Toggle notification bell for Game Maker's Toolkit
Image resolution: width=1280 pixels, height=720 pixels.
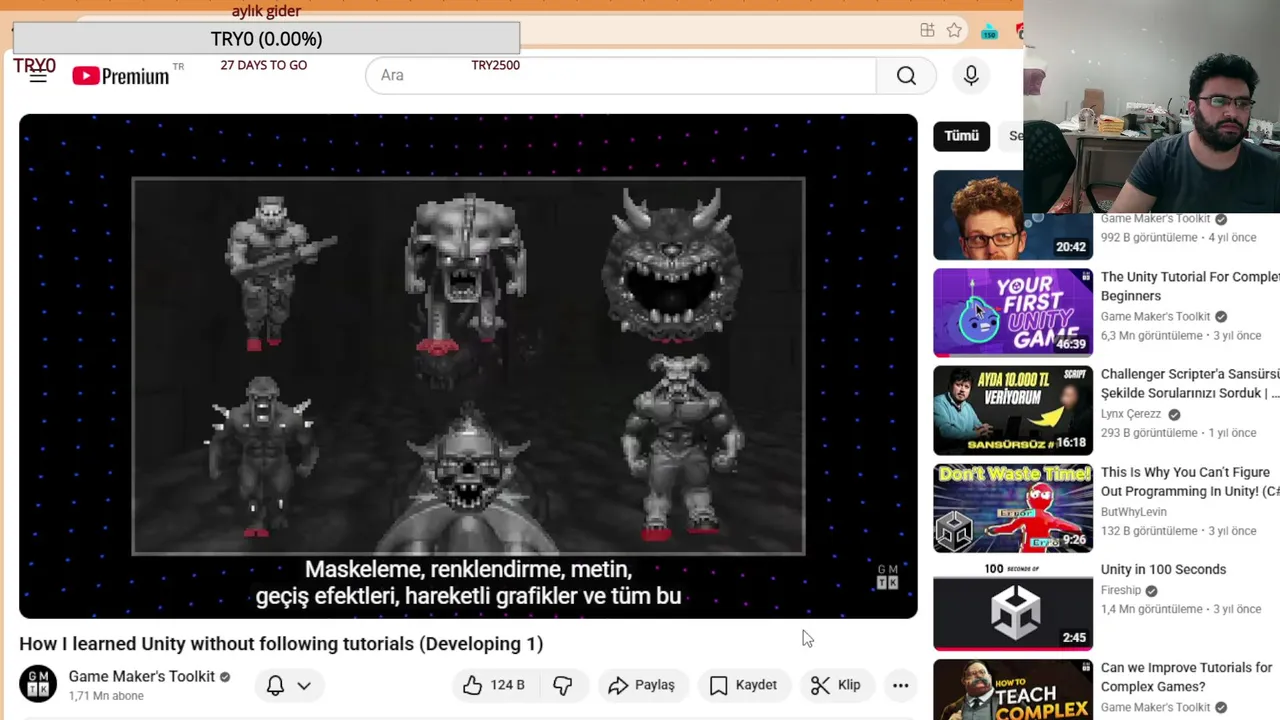pos(275,685)
